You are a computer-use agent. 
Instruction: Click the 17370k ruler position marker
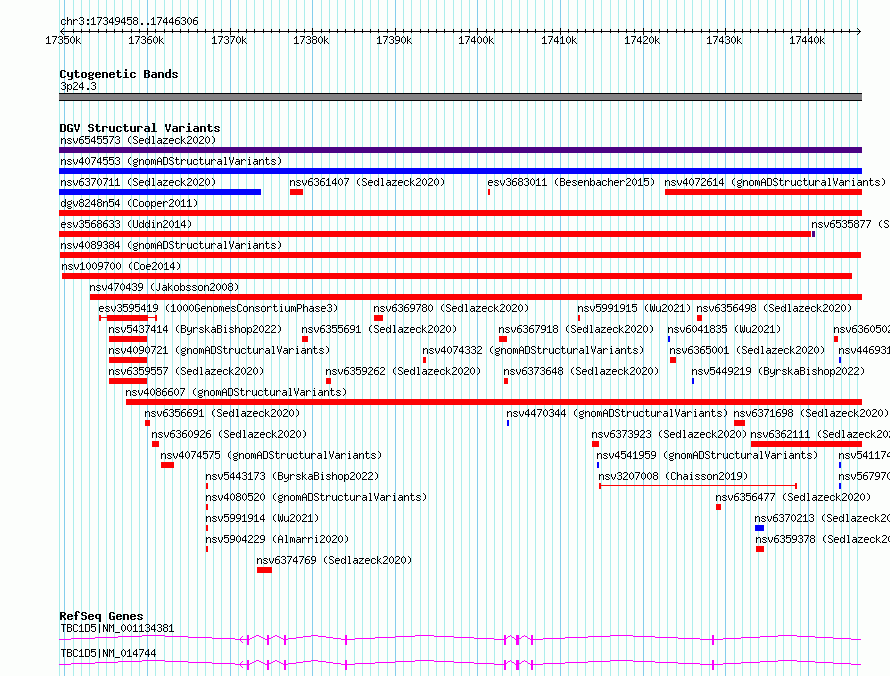229,40
